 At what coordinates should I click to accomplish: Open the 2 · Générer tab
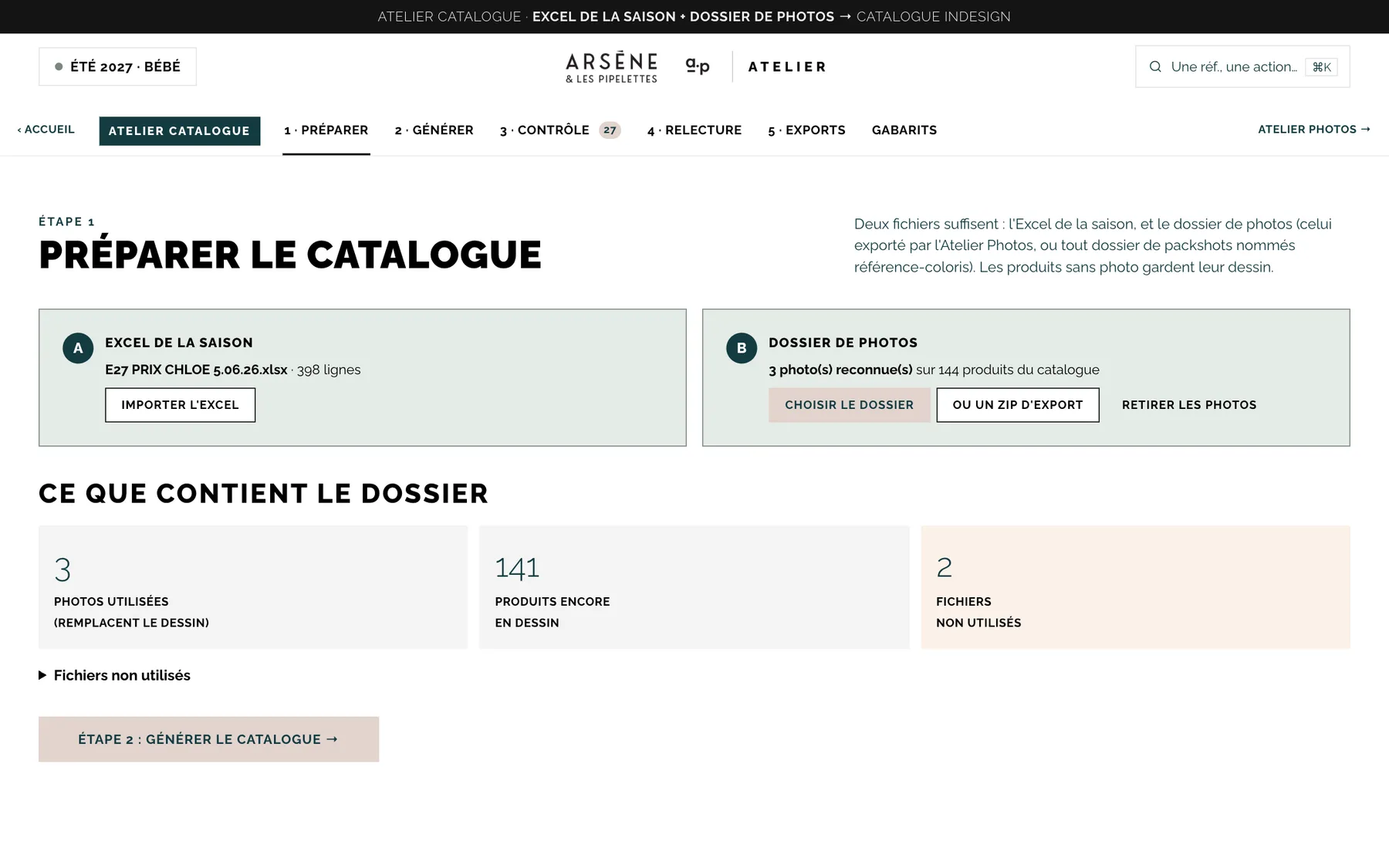[x=434, y=130]
